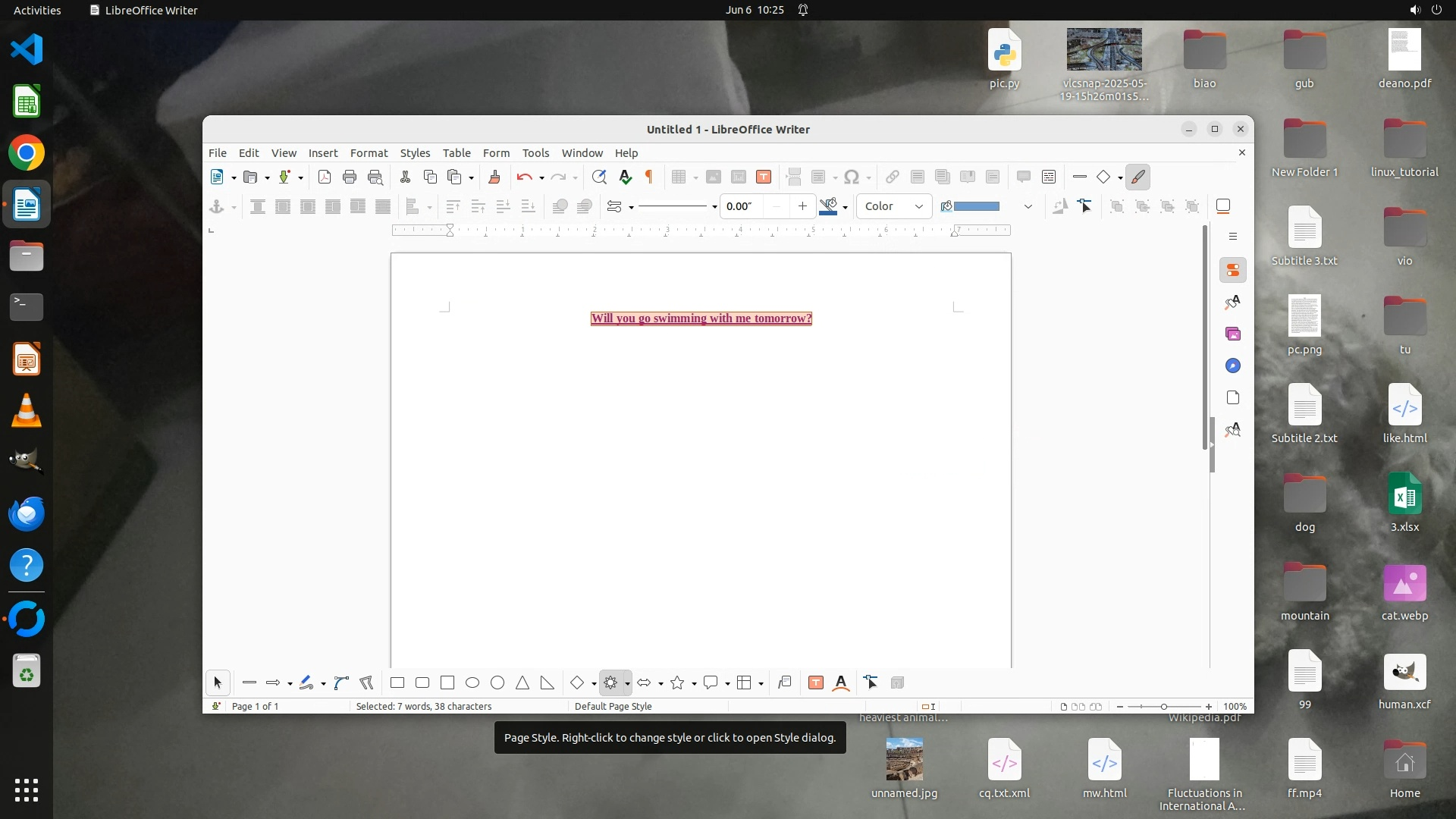Toggle Show Draw Functions button
The width and height of the screenshot is (1456, 819).
[x=1137, y=177]
